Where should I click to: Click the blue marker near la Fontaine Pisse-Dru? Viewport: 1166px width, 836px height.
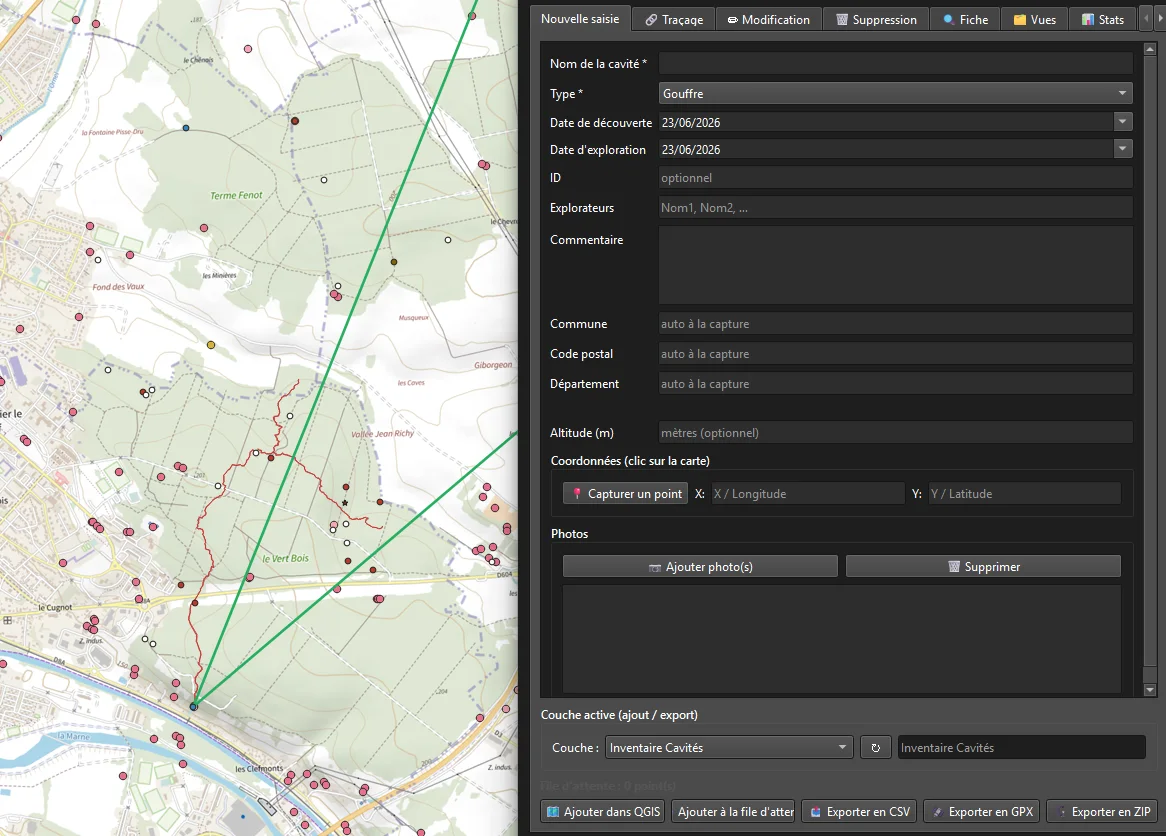[186, 128]
